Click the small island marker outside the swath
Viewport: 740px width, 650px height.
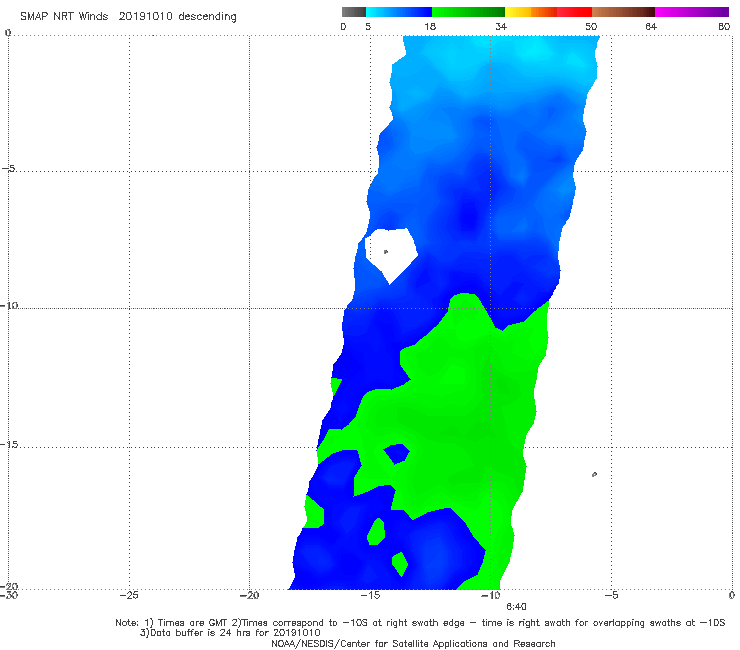click(x=594, y=474)
